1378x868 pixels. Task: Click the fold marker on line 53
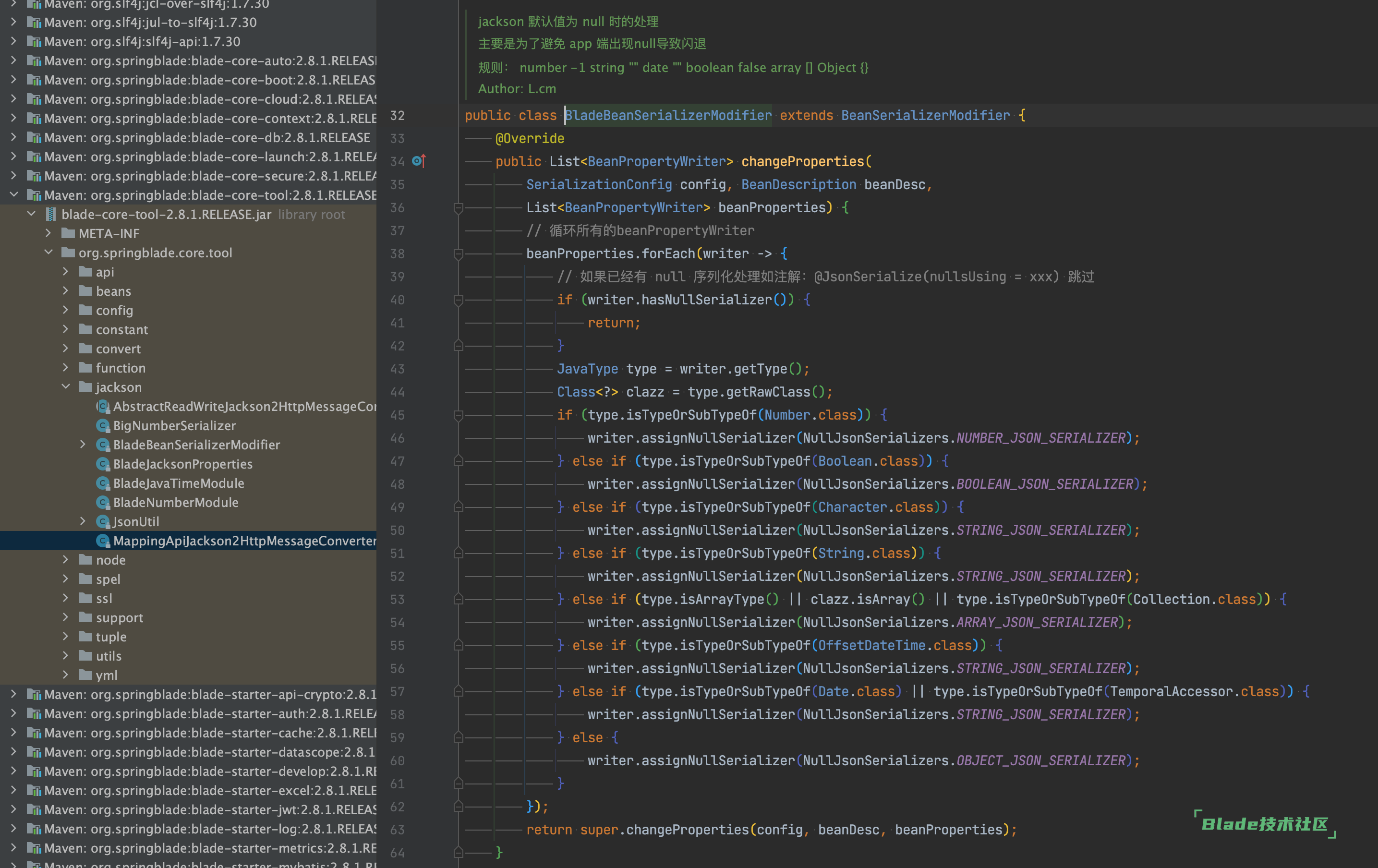pos(459,599)
